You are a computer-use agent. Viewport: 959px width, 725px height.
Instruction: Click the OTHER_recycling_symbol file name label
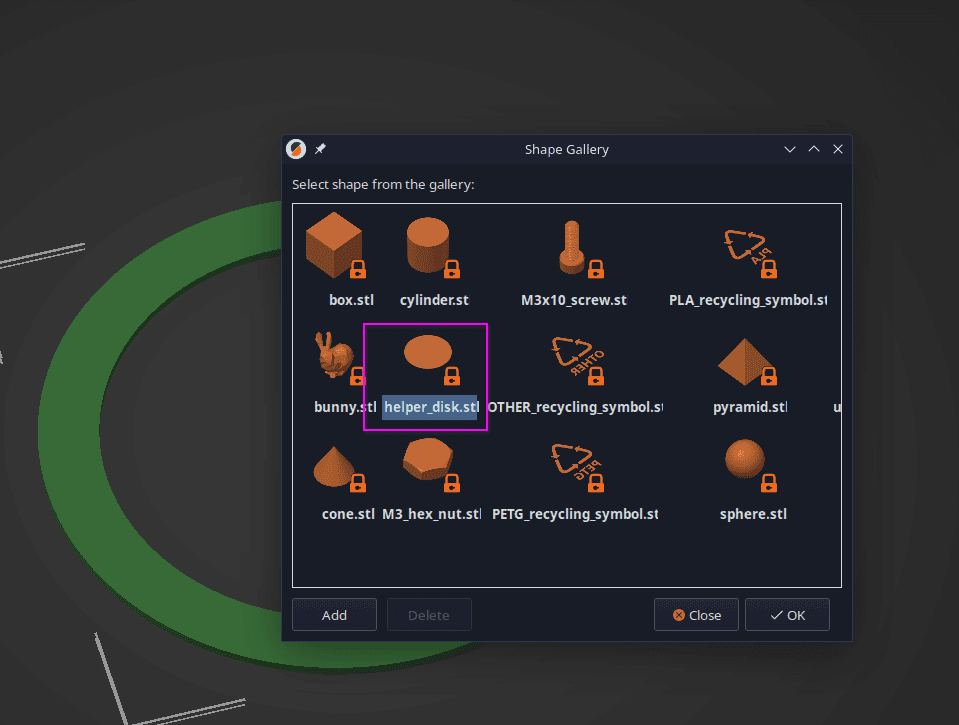(x=575, y=407)
